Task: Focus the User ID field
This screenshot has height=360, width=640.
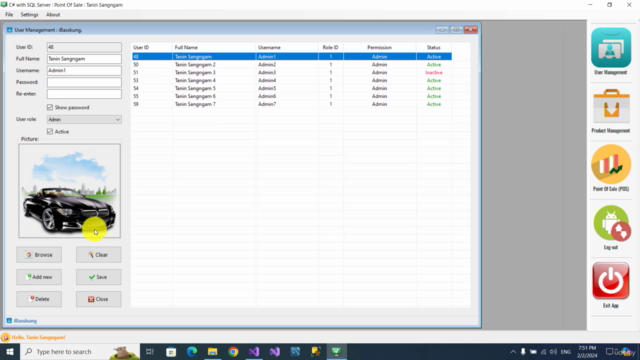Action: click(x=84, y=47)
